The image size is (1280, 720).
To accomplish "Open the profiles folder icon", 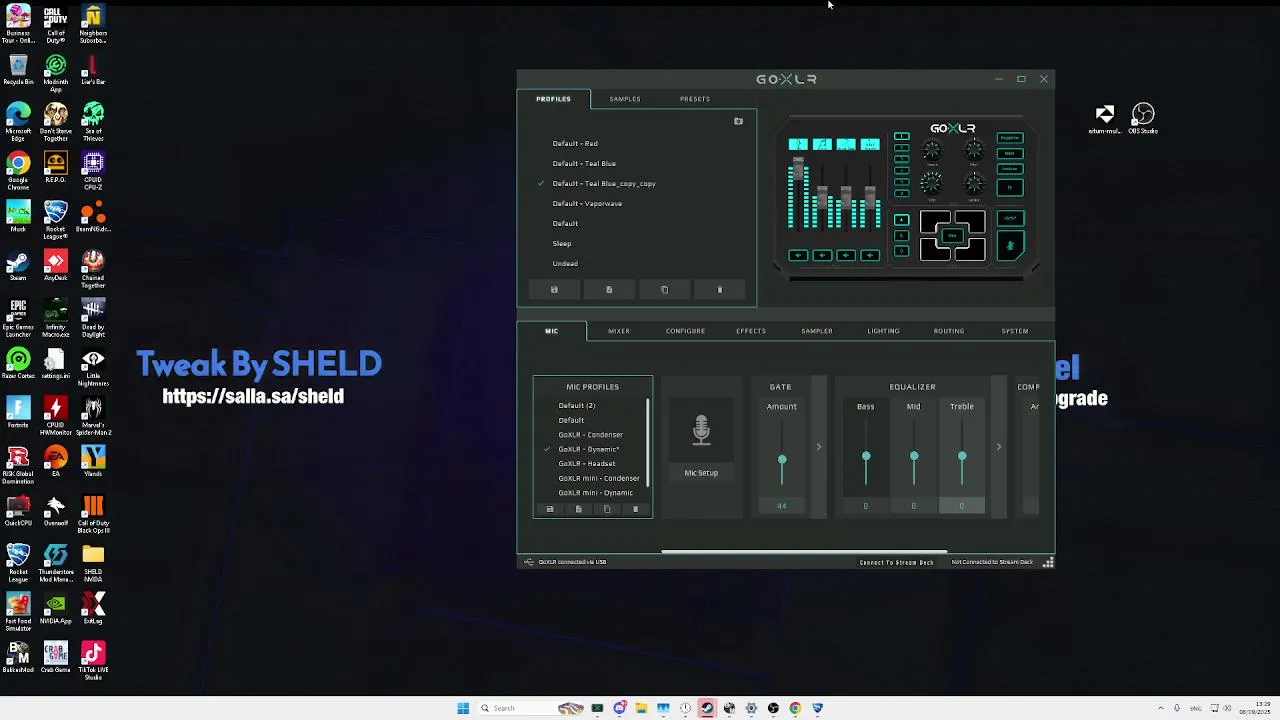I will (x=738, y=121).
